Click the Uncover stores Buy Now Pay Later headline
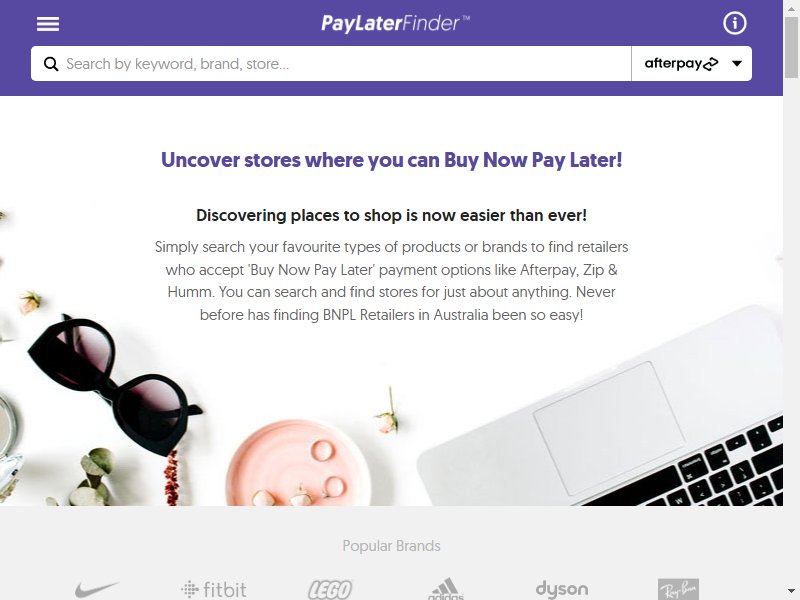 (391, 160)
